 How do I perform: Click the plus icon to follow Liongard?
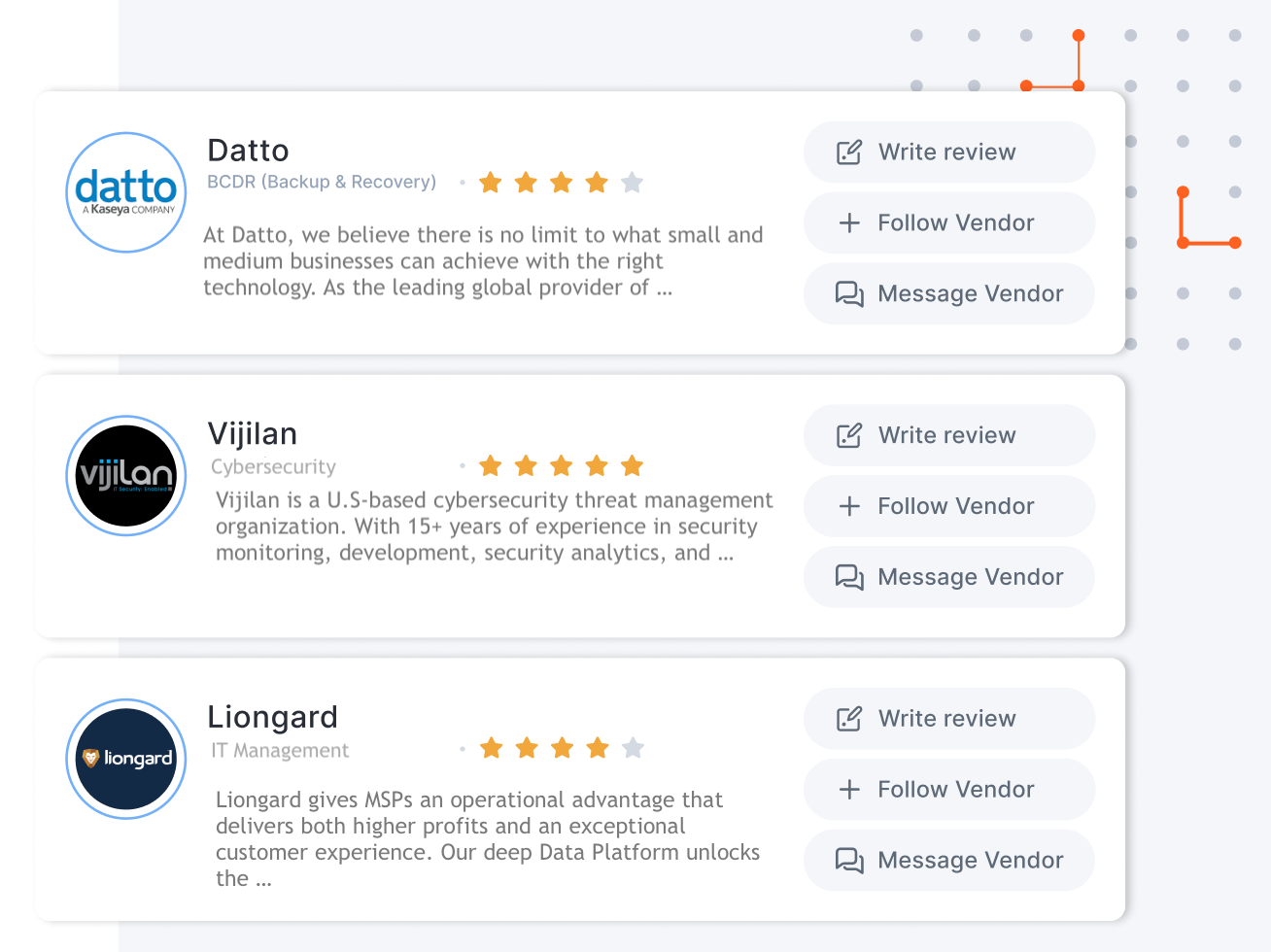point(849,790)
